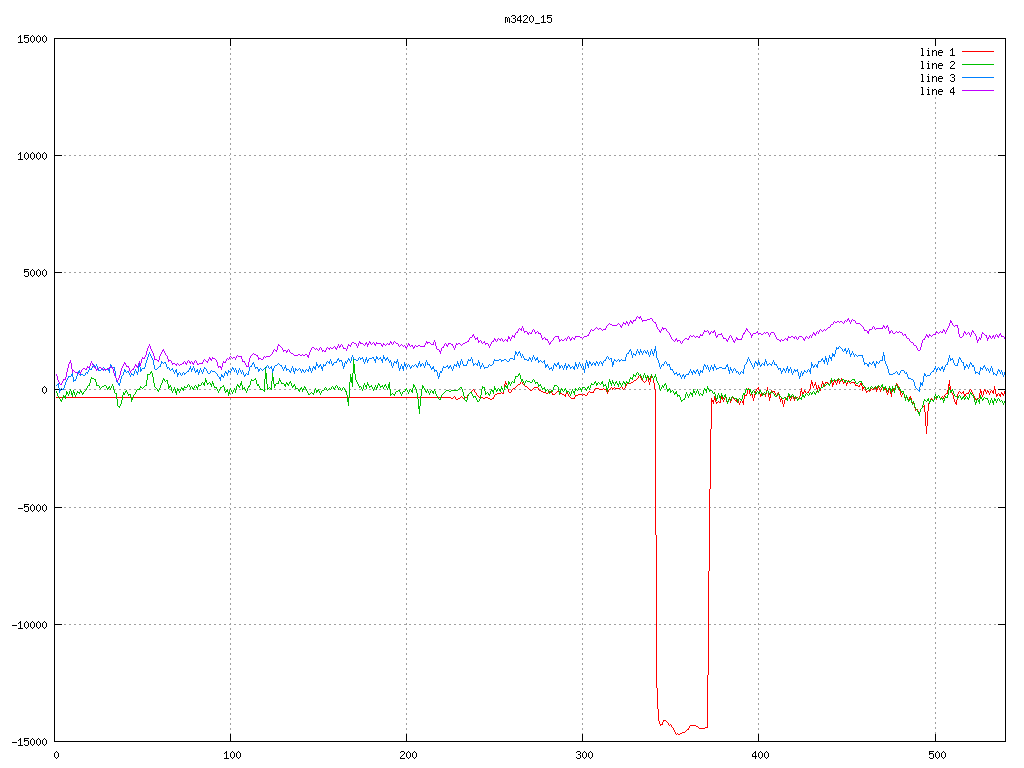Click the 'line 4' legend label
This screenshot has height=768, width=1024.
point(937,91)
